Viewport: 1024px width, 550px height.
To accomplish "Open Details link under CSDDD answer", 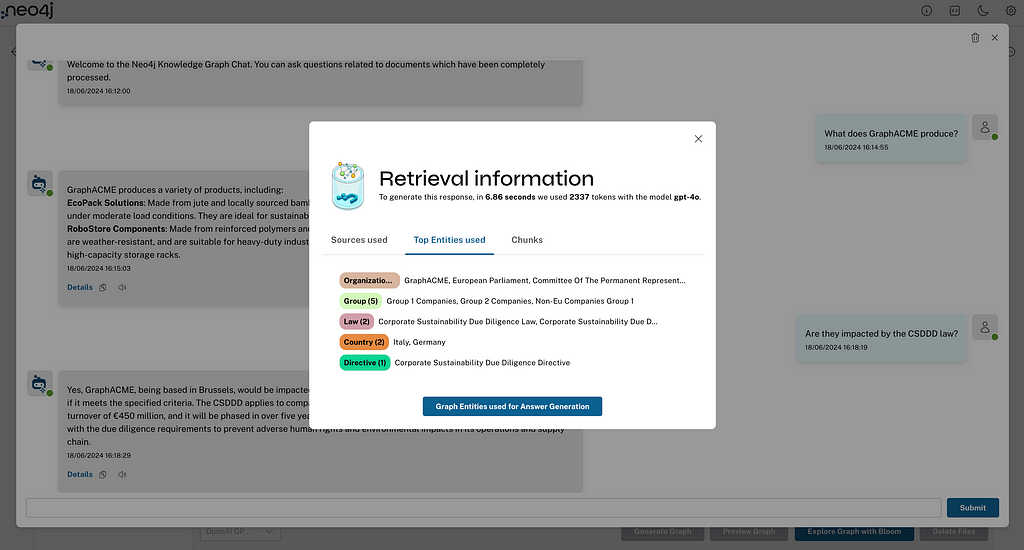I will pyautogui.click(x=79, y=474).
